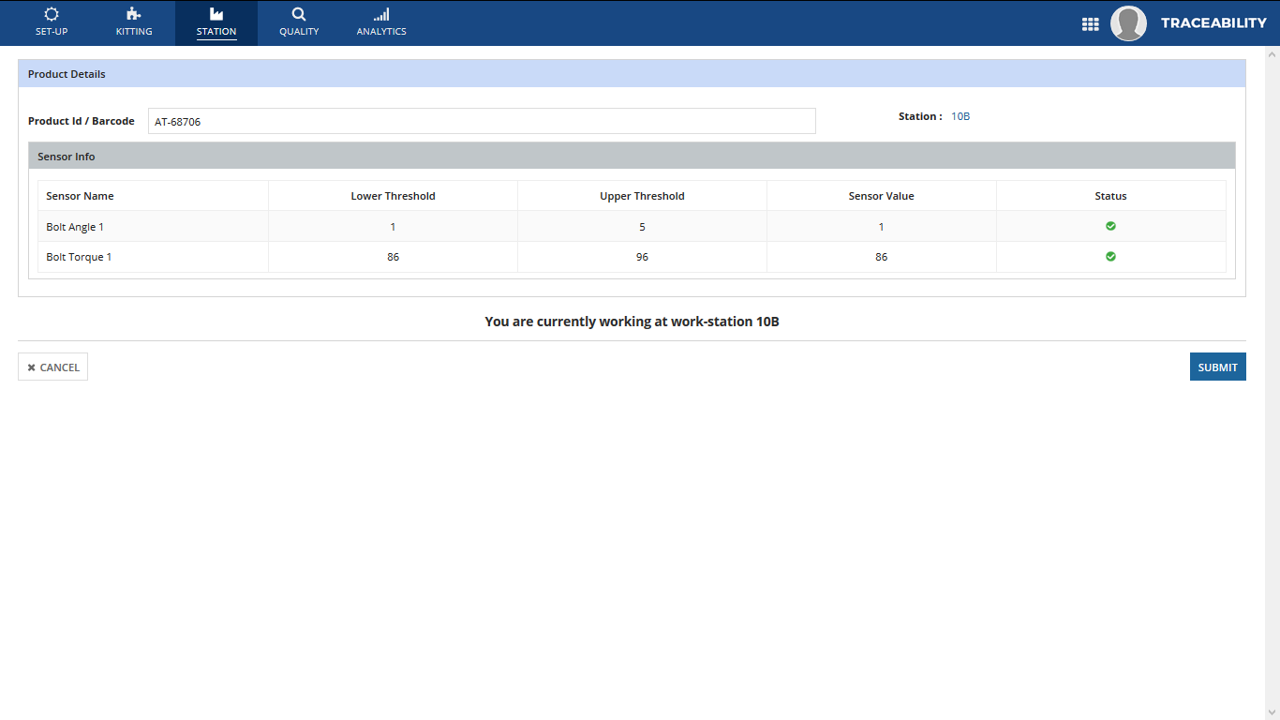The width and height of the screenshot is (1280, 720).
Task: Click the cancel X icon on the Cancel button
Action: [x=31, y=366]
